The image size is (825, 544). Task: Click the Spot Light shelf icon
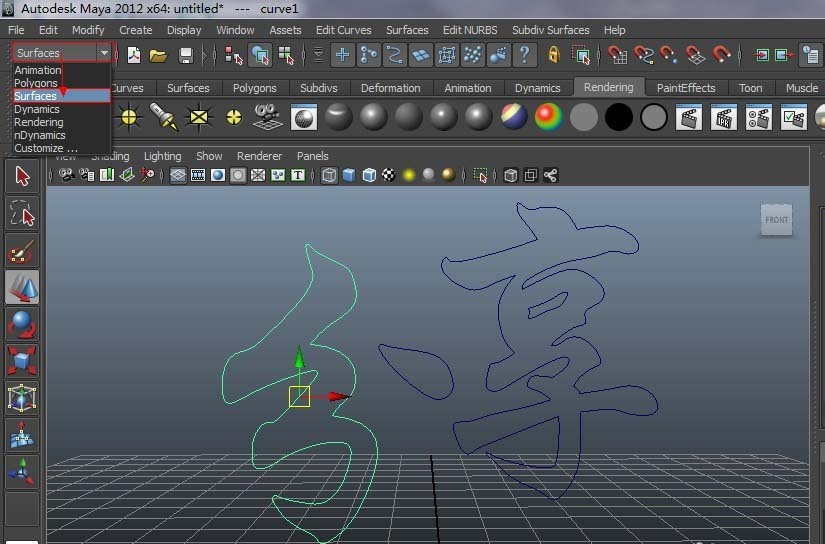tap(164, 118)
